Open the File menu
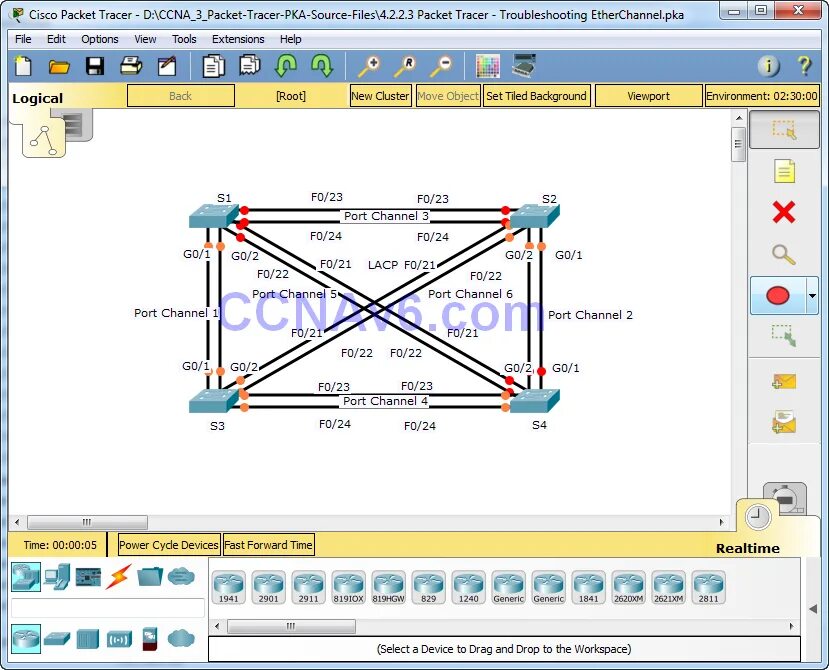829x670 pixels. (23, 39)
